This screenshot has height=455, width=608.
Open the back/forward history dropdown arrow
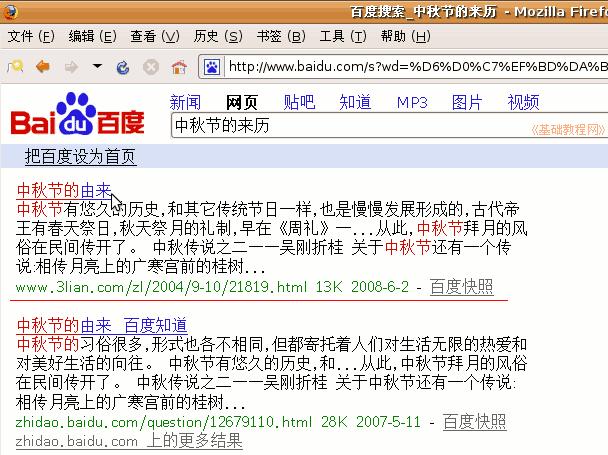(97, 67)
